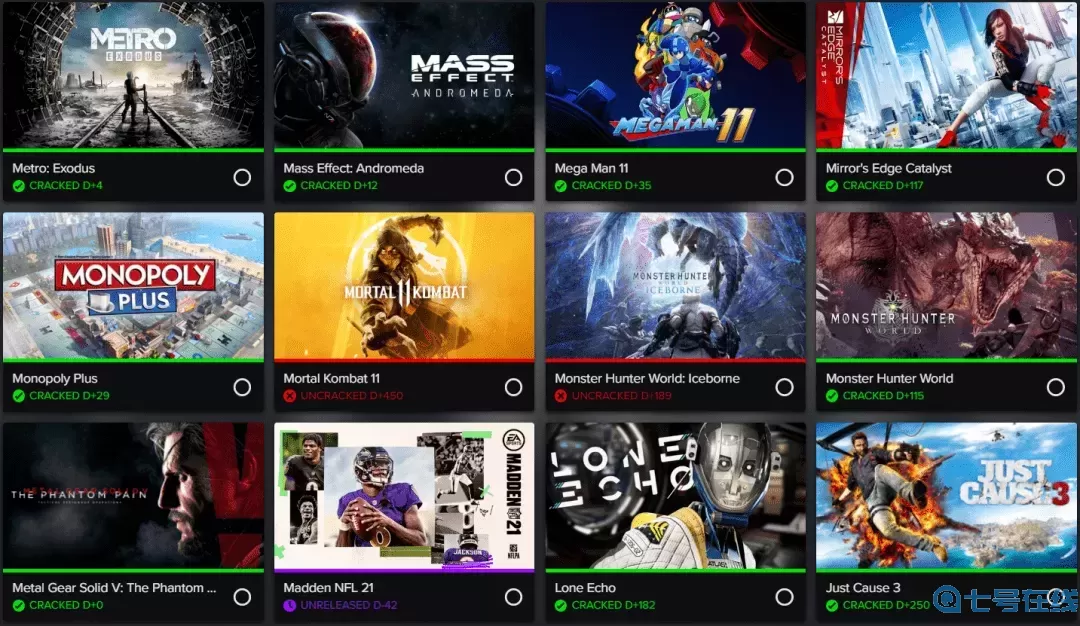This screenshot has height=626, width=1080.
Task: Click the green cracked checkmark icon under Metro: Exodus
Action: tap(19, 186)
